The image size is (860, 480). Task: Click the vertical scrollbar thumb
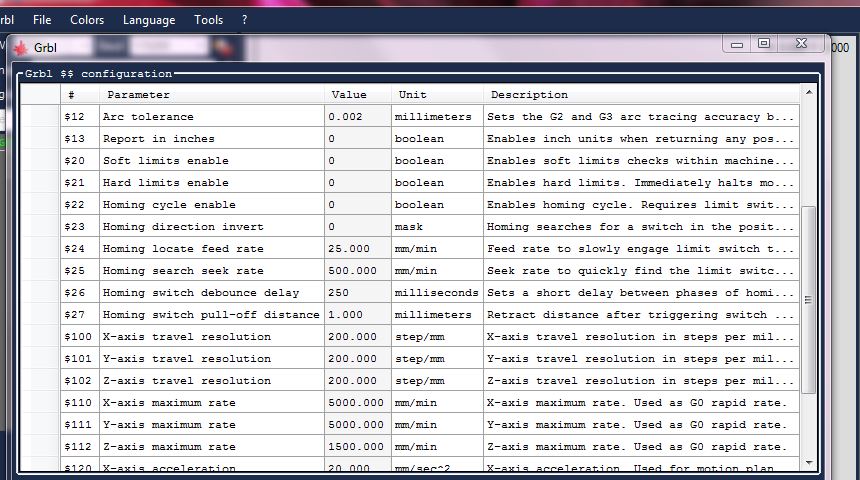[808, 300]
